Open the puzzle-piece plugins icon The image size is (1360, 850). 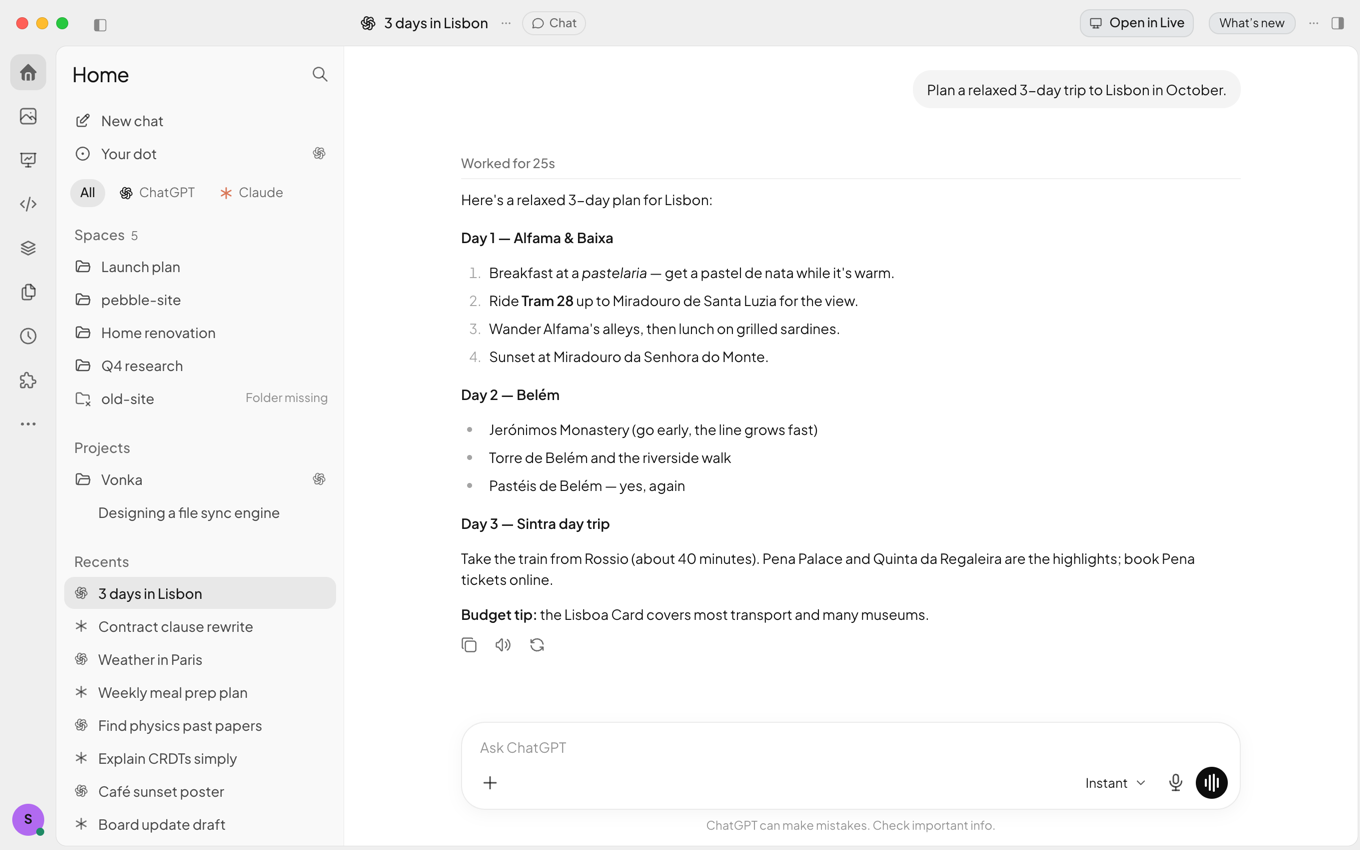[28, 380]
